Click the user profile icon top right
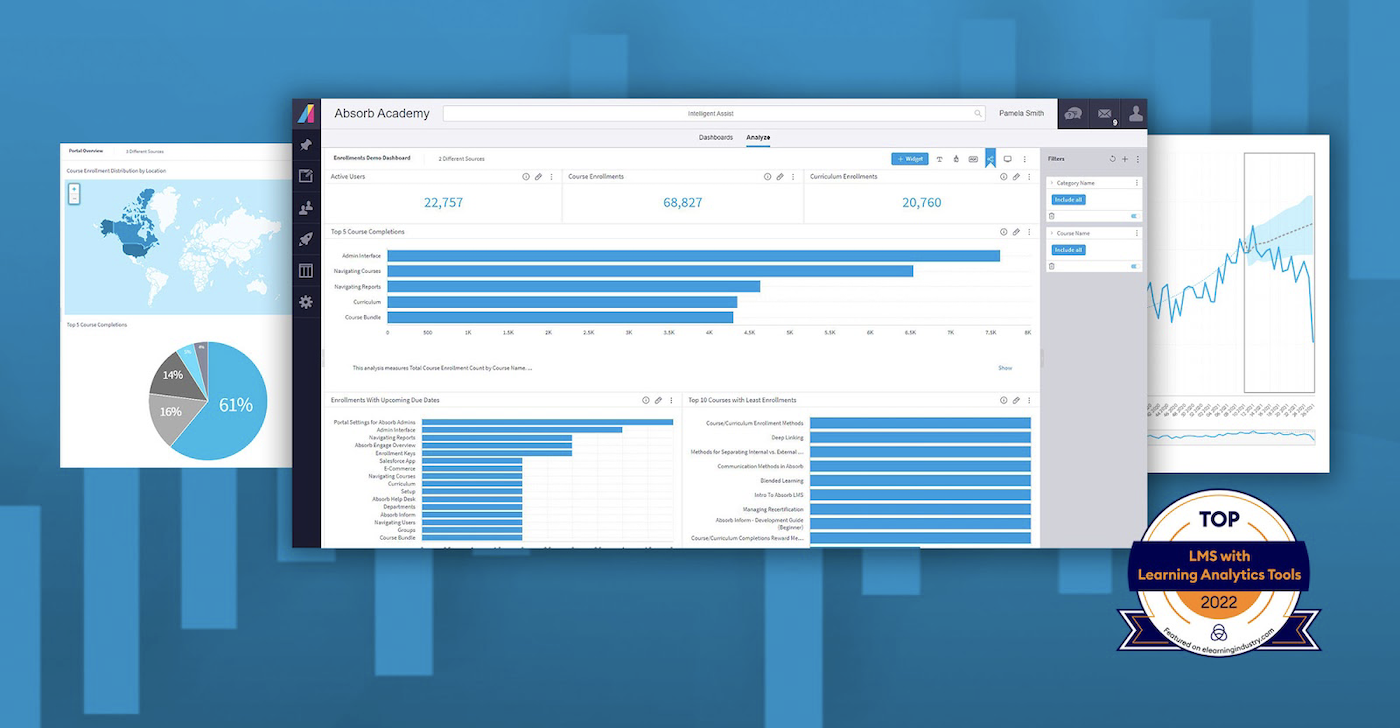 (x=1135, y=113)
